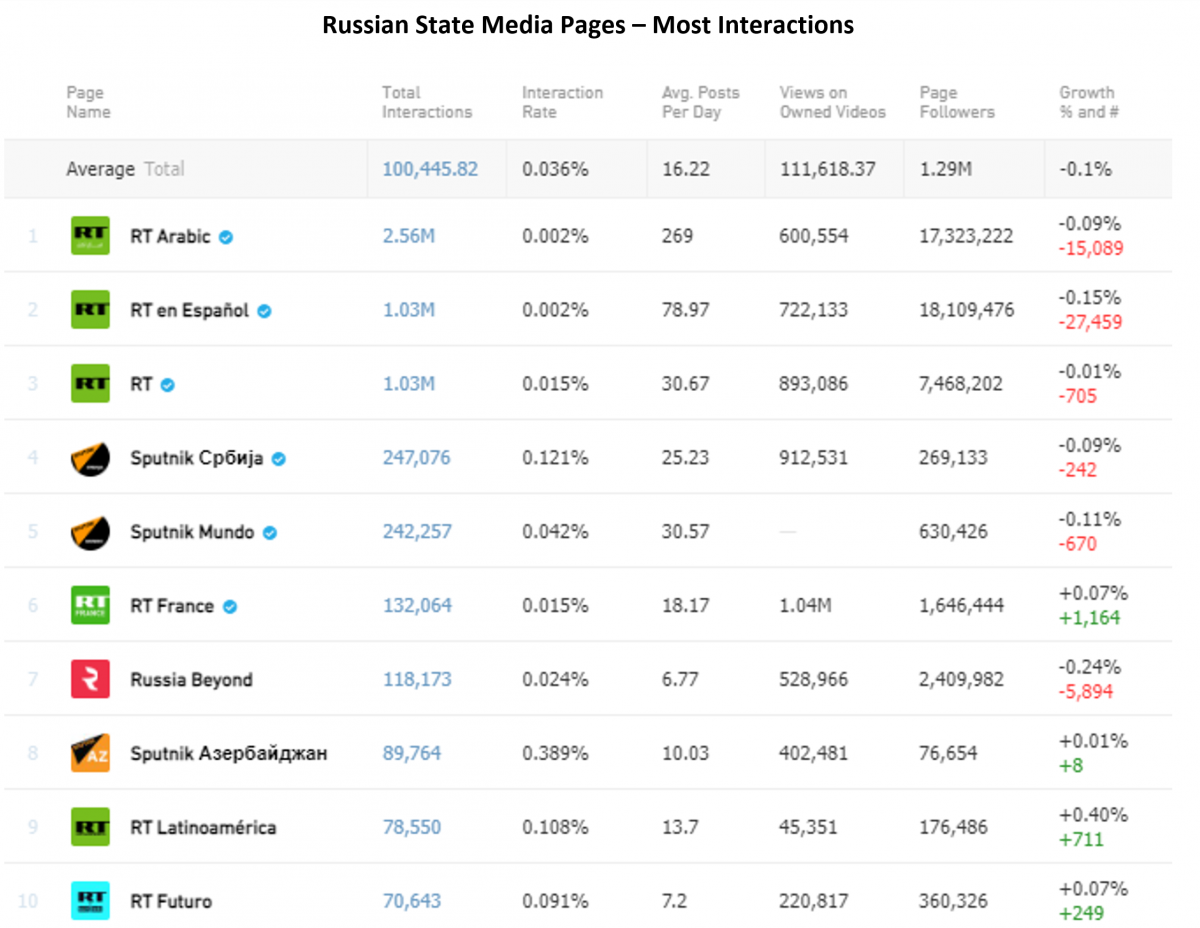
Task: Open average total interactions 100,445.82
Action: [430, 169]
